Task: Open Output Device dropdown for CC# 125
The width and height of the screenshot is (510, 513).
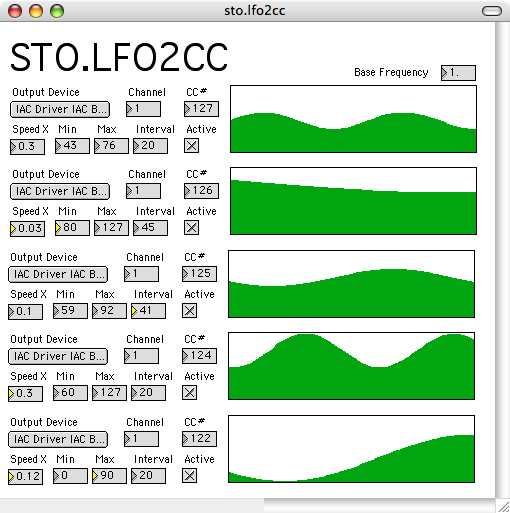Action: pos(58,274)
